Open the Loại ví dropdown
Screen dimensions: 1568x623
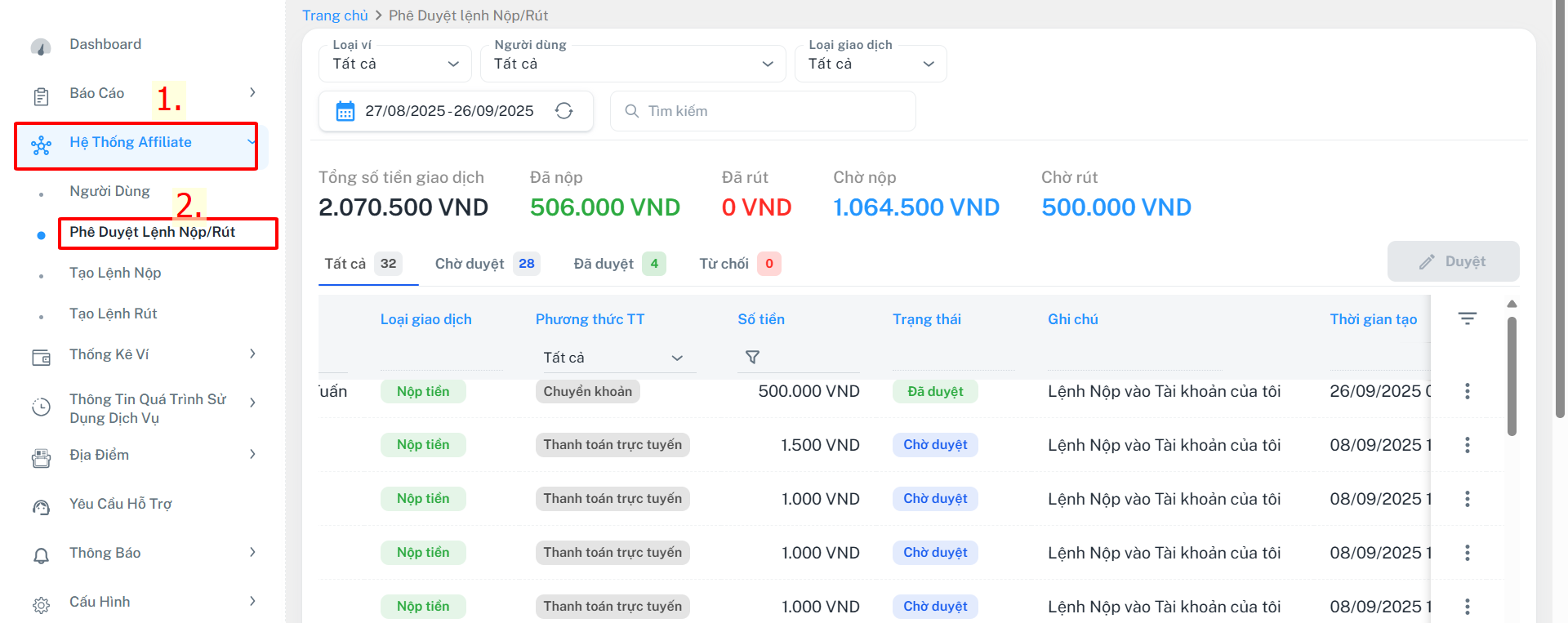[395, 64]
